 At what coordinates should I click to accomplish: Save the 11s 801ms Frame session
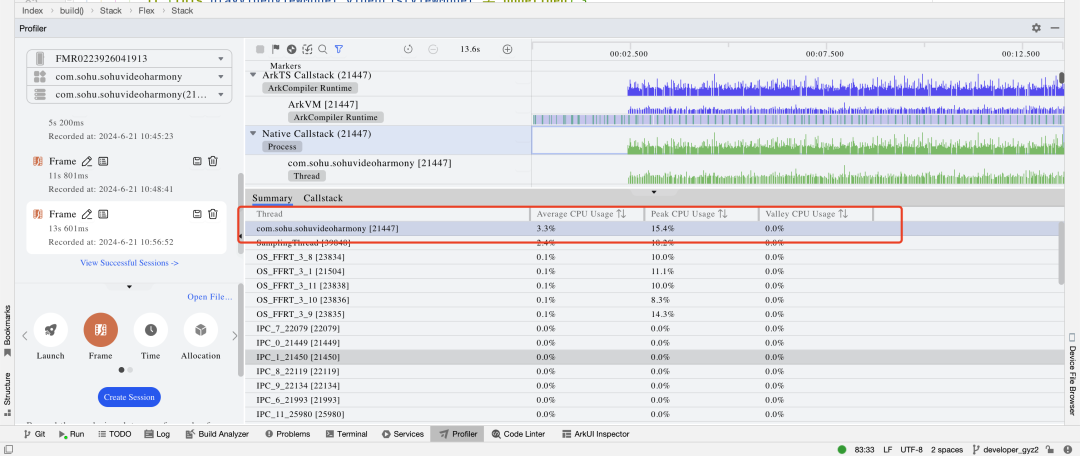pos(197,161)
